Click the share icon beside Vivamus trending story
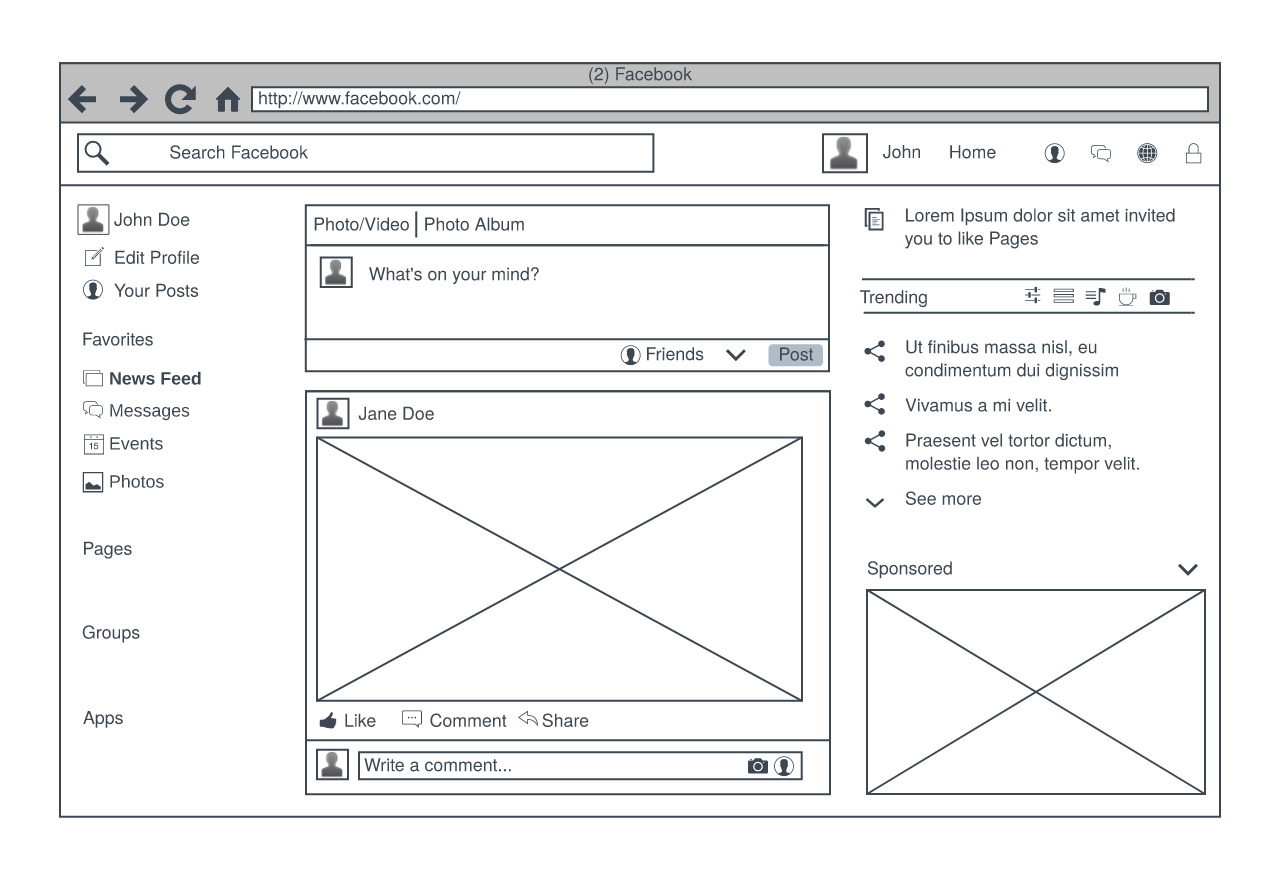1280x880 pixels. point(875,404)
